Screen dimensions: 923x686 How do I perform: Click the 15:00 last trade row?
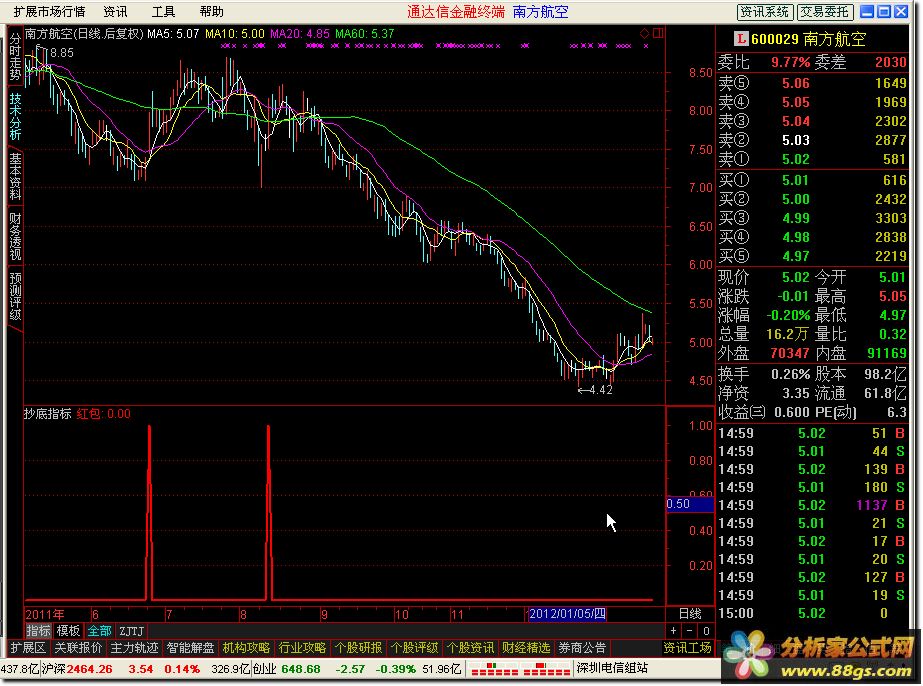pos(812,614)
